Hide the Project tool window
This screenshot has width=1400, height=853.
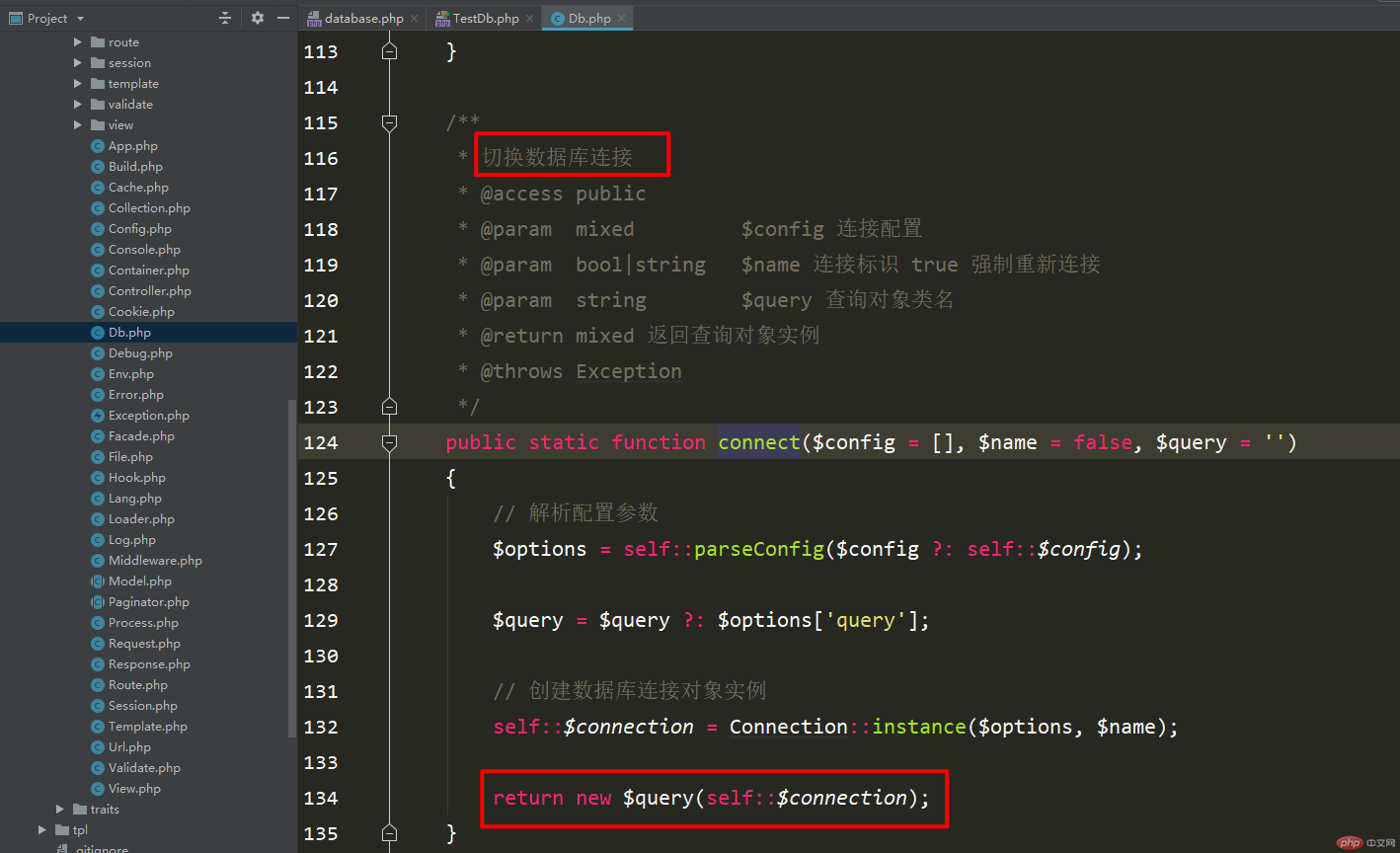[283, 18]
